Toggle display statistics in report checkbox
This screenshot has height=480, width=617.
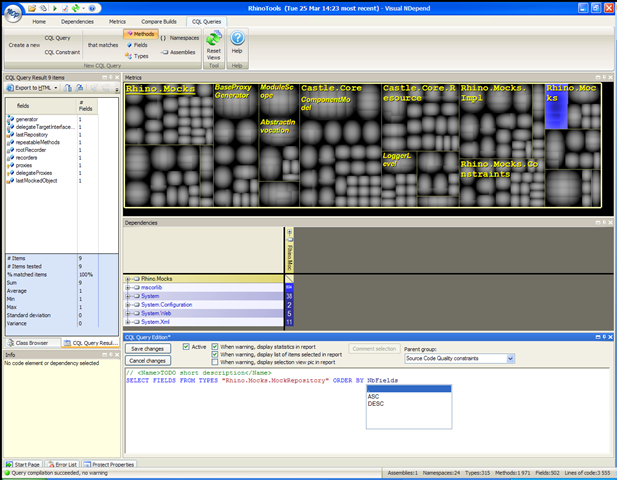click(x=215, y=347)
